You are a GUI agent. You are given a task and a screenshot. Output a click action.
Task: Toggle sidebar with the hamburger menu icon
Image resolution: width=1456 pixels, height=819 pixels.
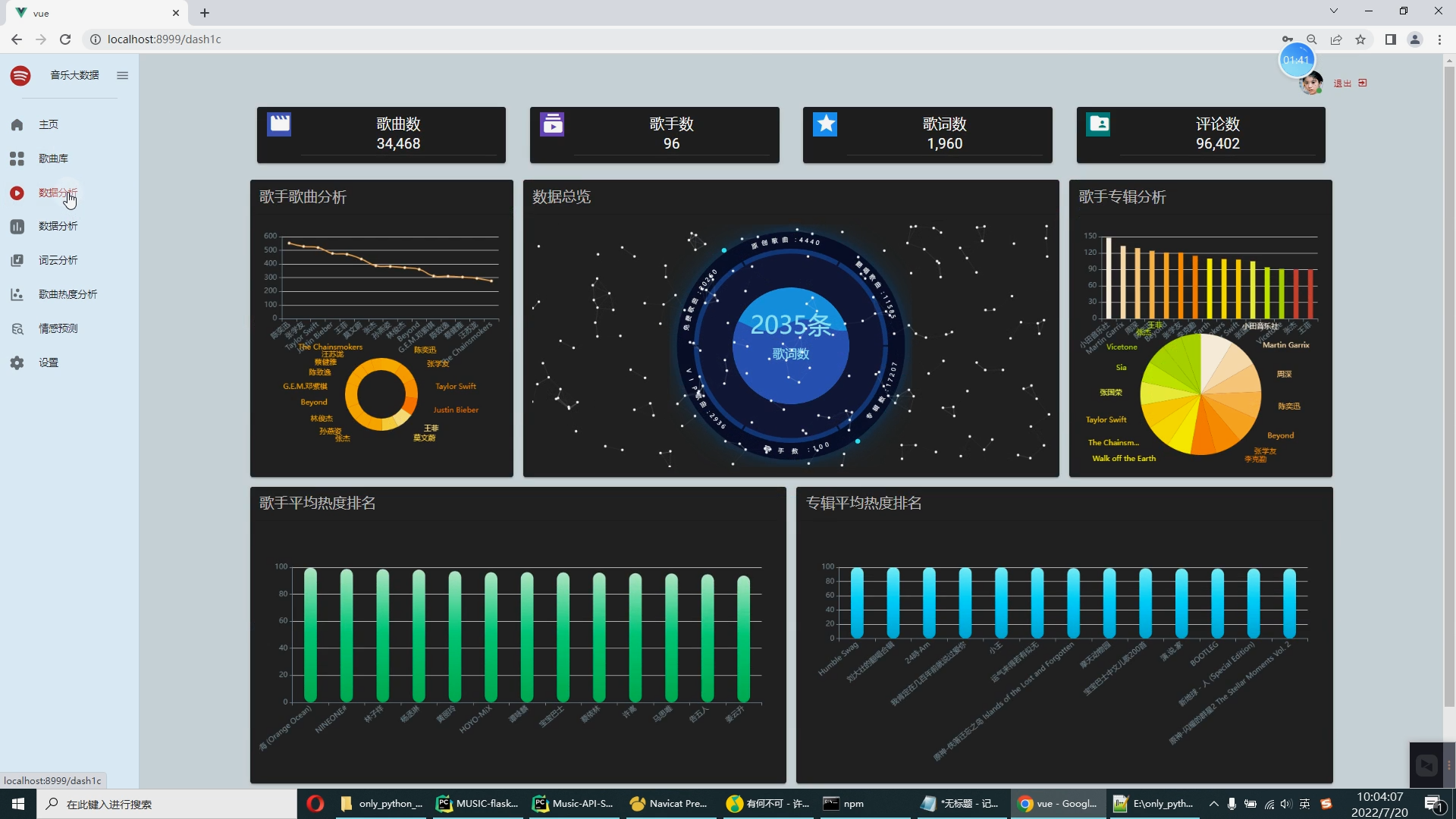coord(122,75)
